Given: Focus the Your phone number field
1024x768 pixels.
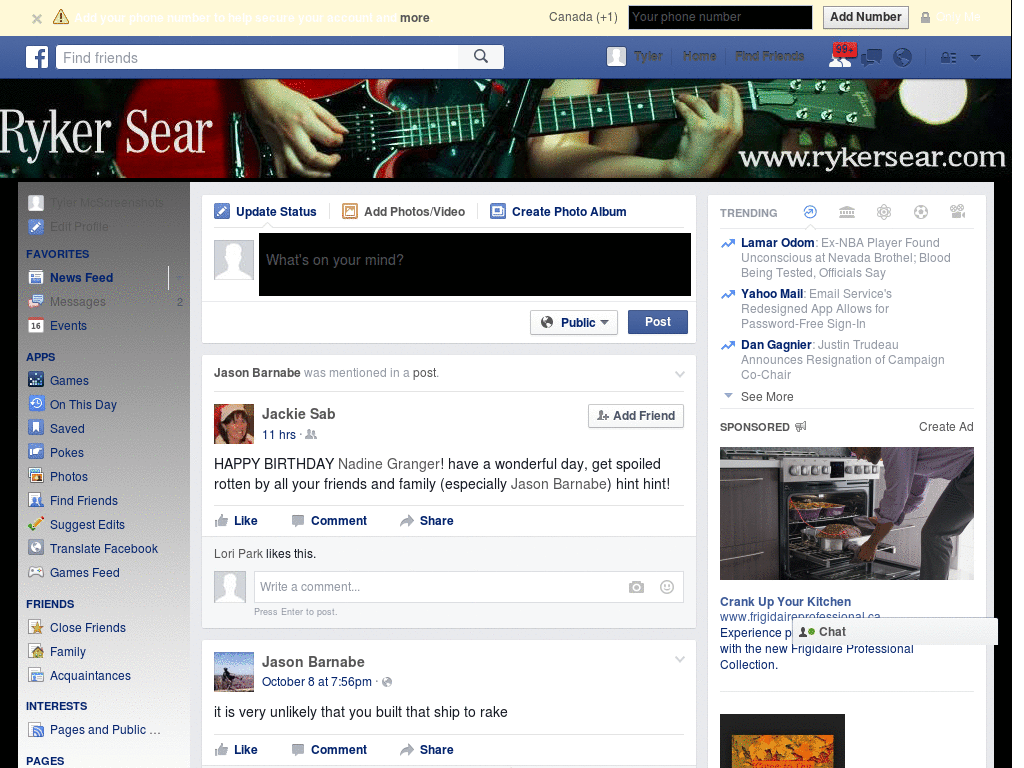Looking at the screenshot, I should click(x=720, y=18).
